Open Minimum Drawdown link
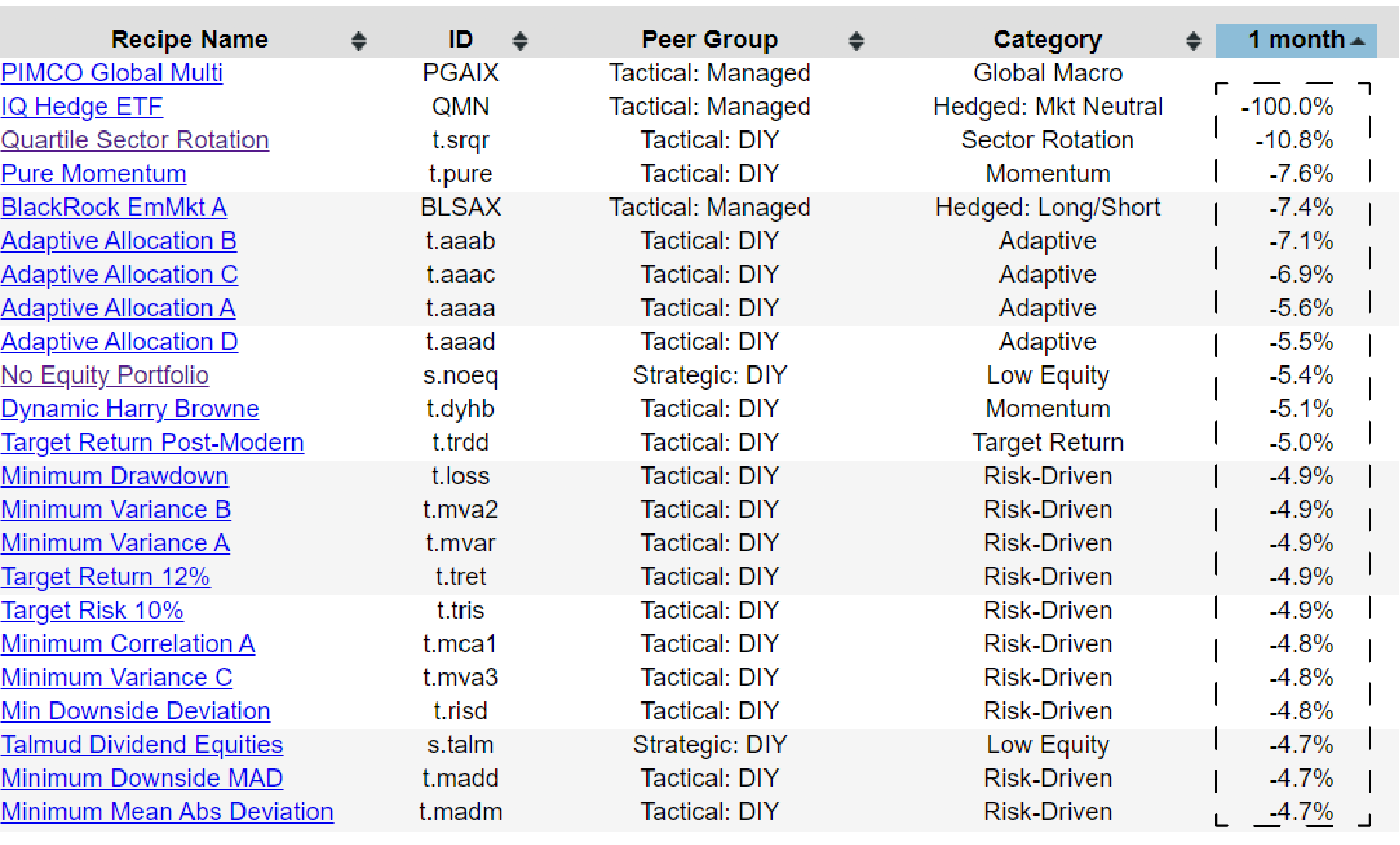 pyautogui.click(x=115, y=476)
